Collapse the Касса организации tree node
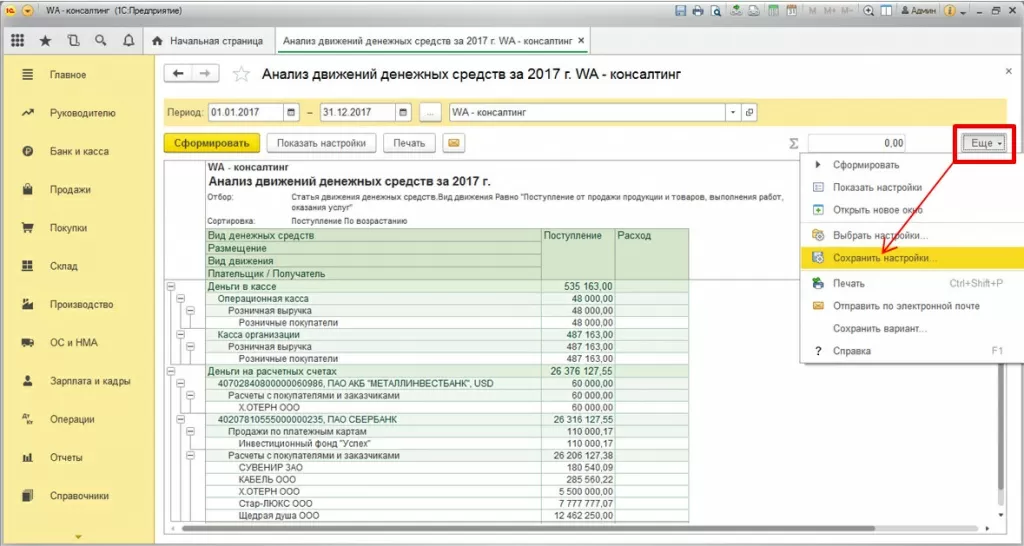This screenshot has height=546, width=1024. click(181, 335)
